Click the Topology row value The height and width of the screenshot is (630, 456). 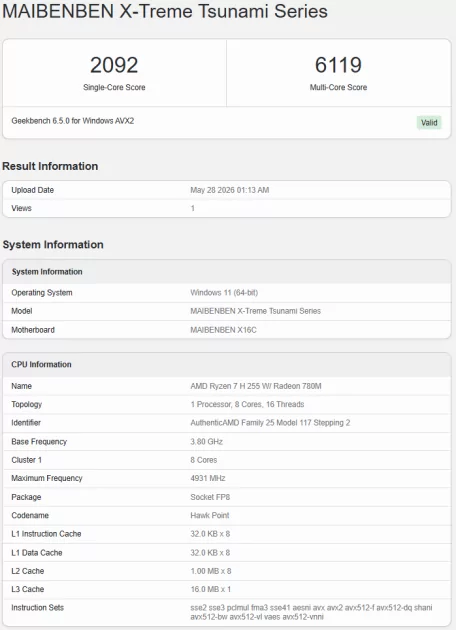click(247, 404)
